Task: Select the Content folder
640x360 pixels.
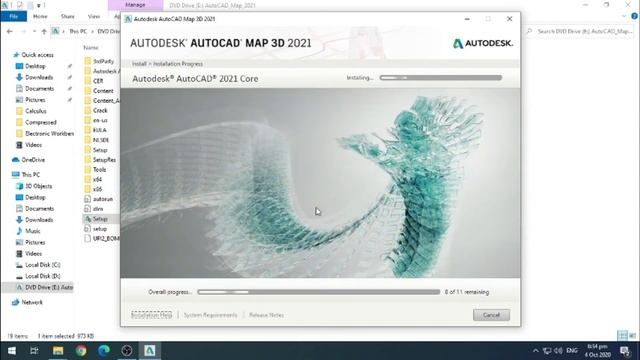Action: 99,91
